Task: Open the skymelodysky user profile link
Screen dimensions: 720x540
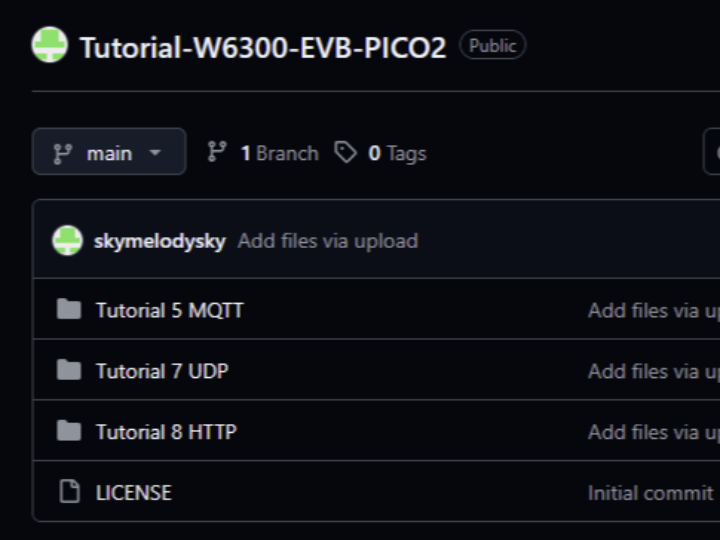Action: tap(159, 241)
